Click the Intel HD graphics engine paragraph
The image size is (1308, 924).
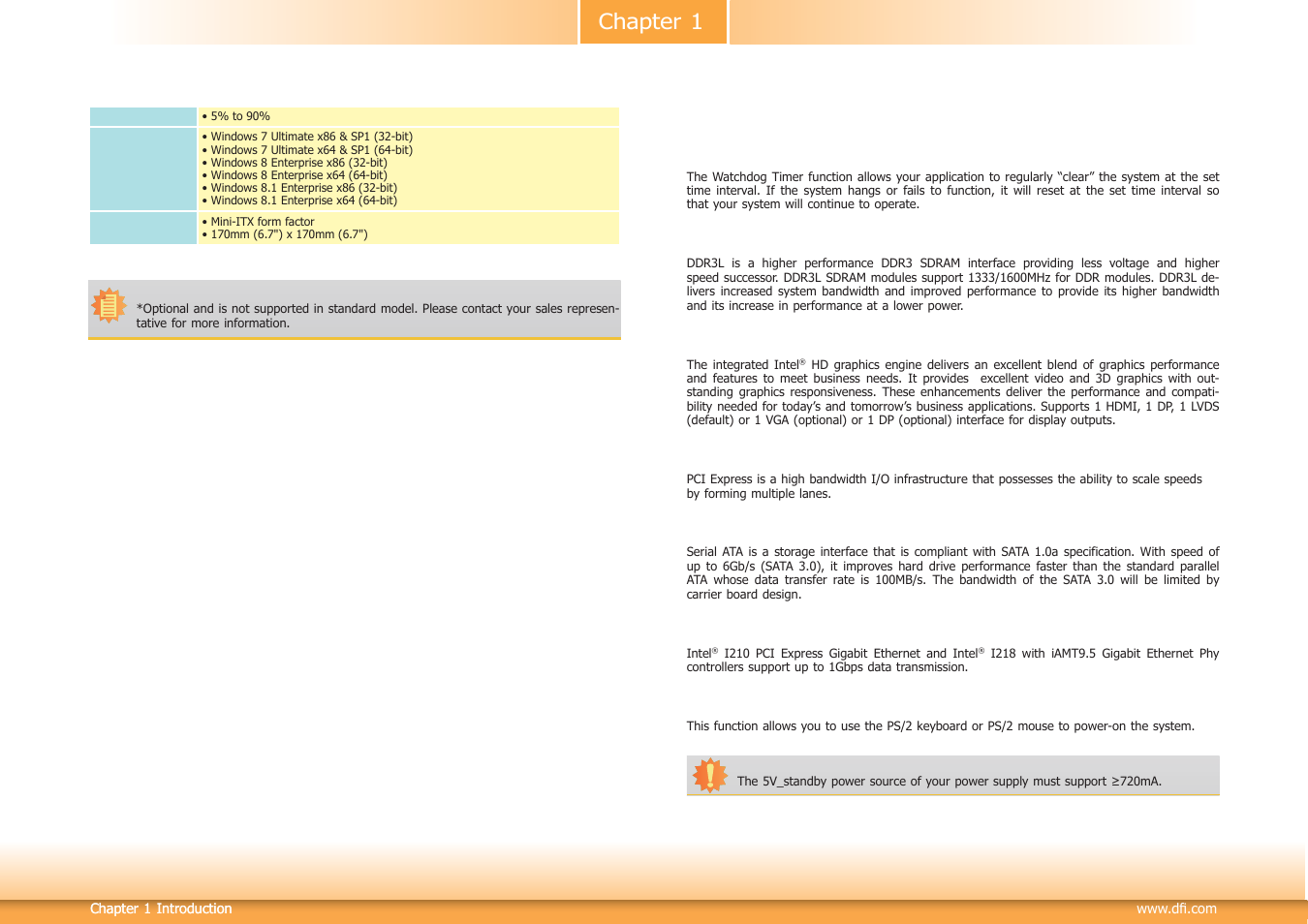952,392
